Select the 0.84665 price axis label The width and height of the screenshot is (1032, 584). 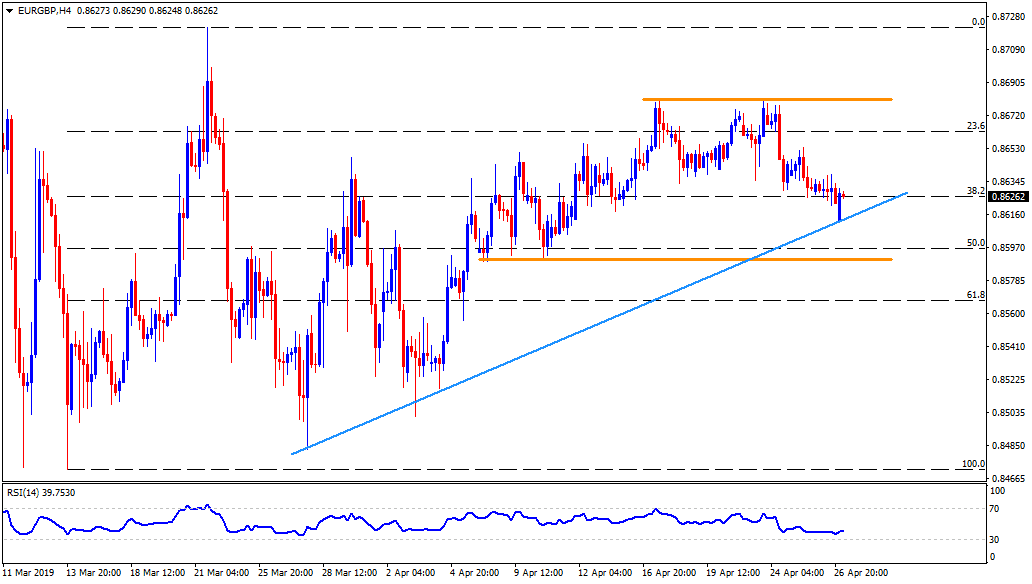pyautogui.click(x=1010, y=479)
